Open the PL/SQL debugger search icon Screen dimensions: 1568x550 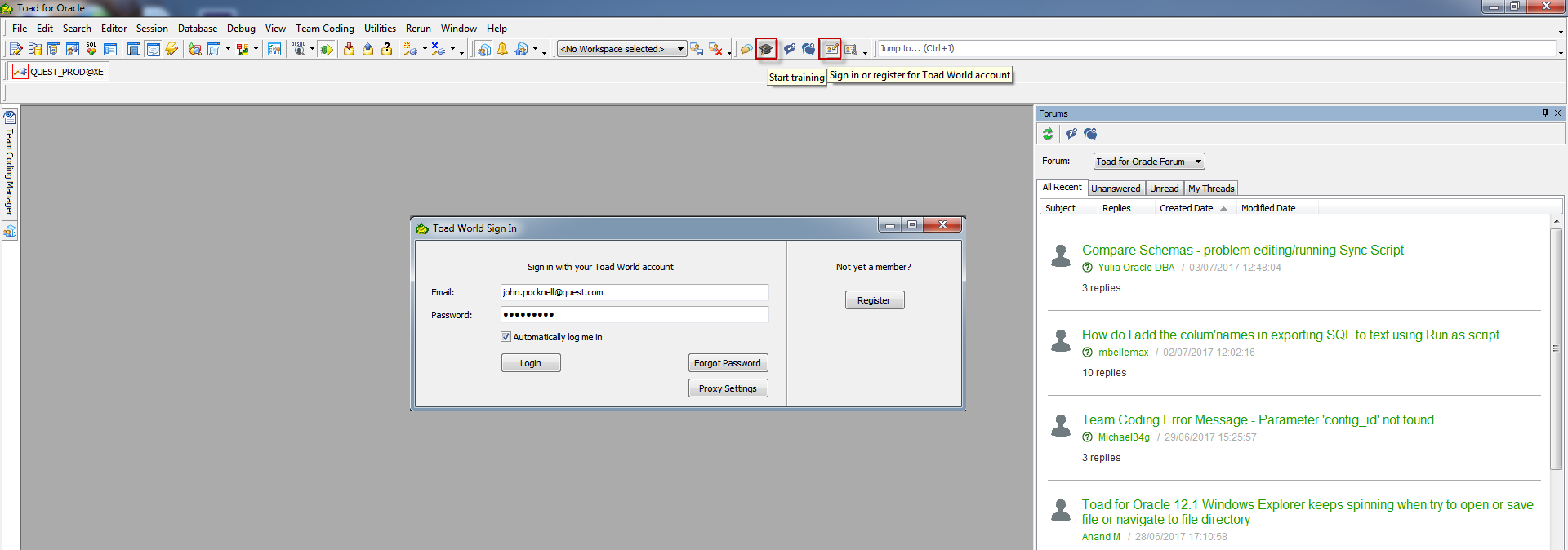click(299, 49)
